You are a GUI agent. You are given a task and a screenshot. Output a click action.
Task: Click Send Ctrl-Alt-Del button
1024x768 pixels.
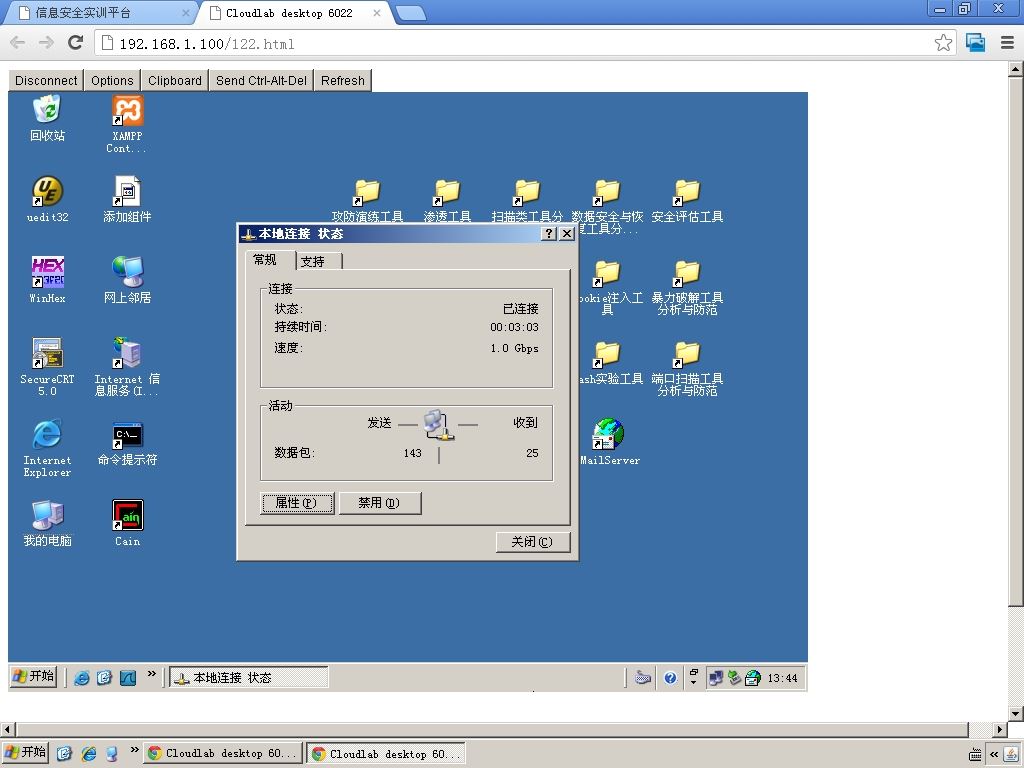[261, 80]
